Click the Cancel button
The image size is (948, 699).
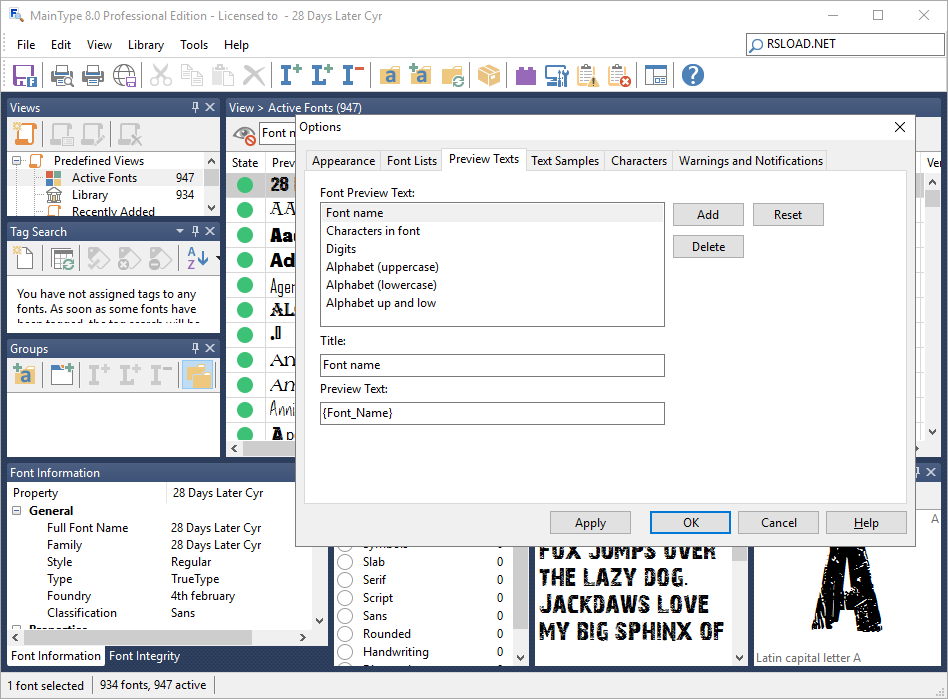[778, 523]
